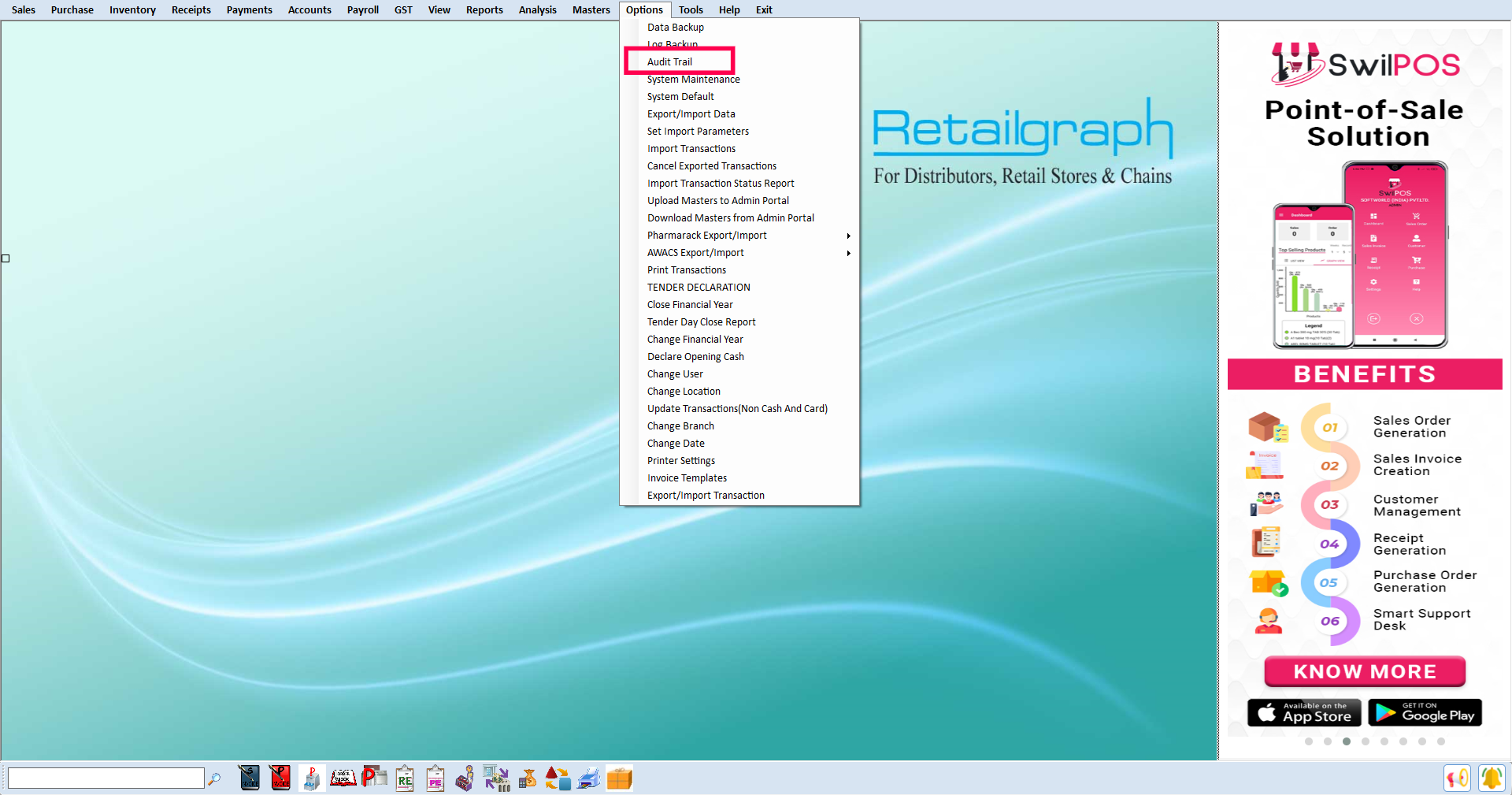This screenshot has width=1512, height=795.
Task: Click the purple cash register person icon
Action: (x=465, y=778)
